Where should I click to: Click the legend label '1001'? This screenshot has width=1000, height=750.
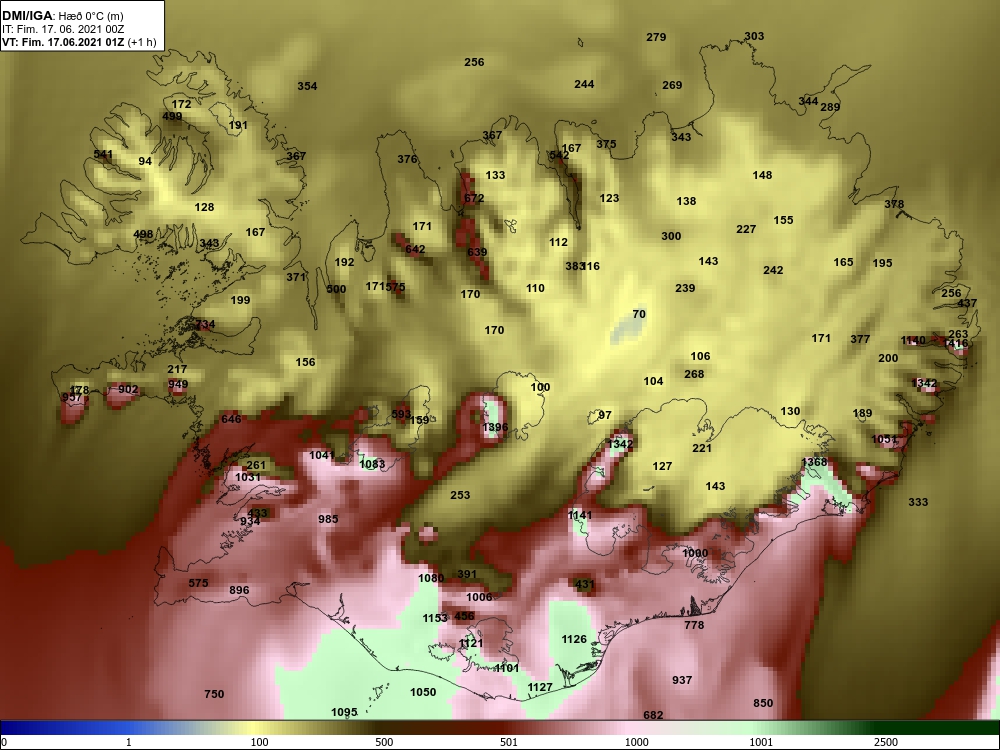tap(761, 742)
